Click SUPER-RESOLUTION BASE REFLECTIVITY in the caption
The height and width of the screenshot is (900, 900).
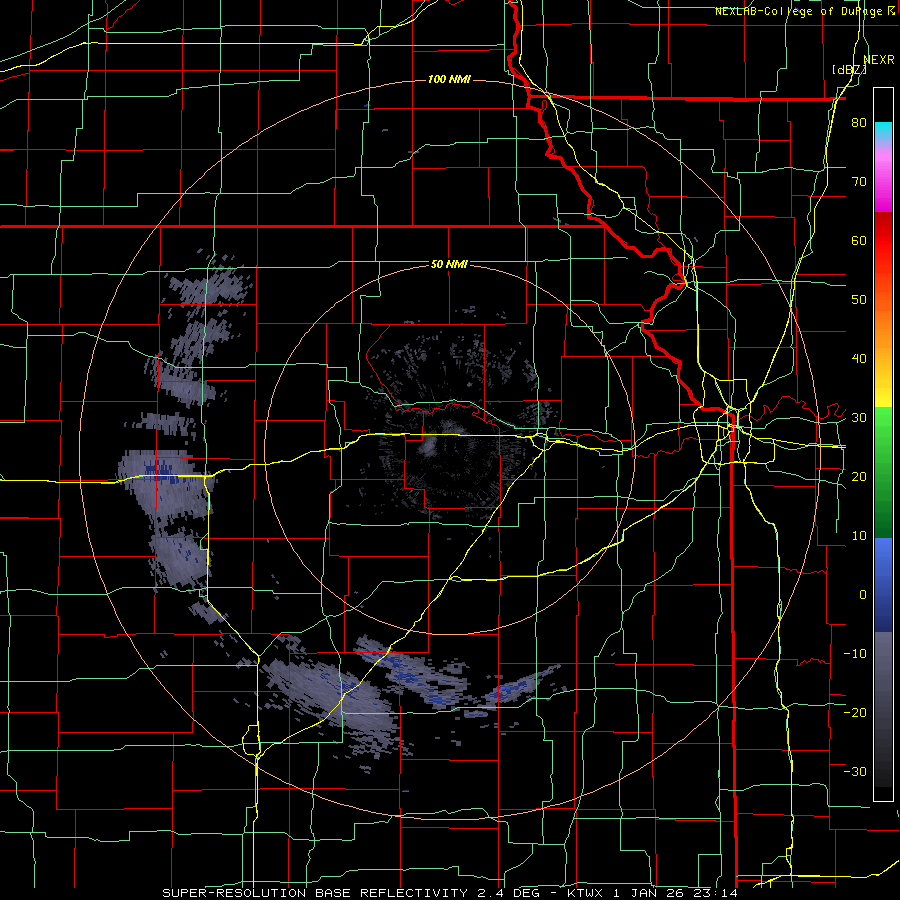[314, 893]
